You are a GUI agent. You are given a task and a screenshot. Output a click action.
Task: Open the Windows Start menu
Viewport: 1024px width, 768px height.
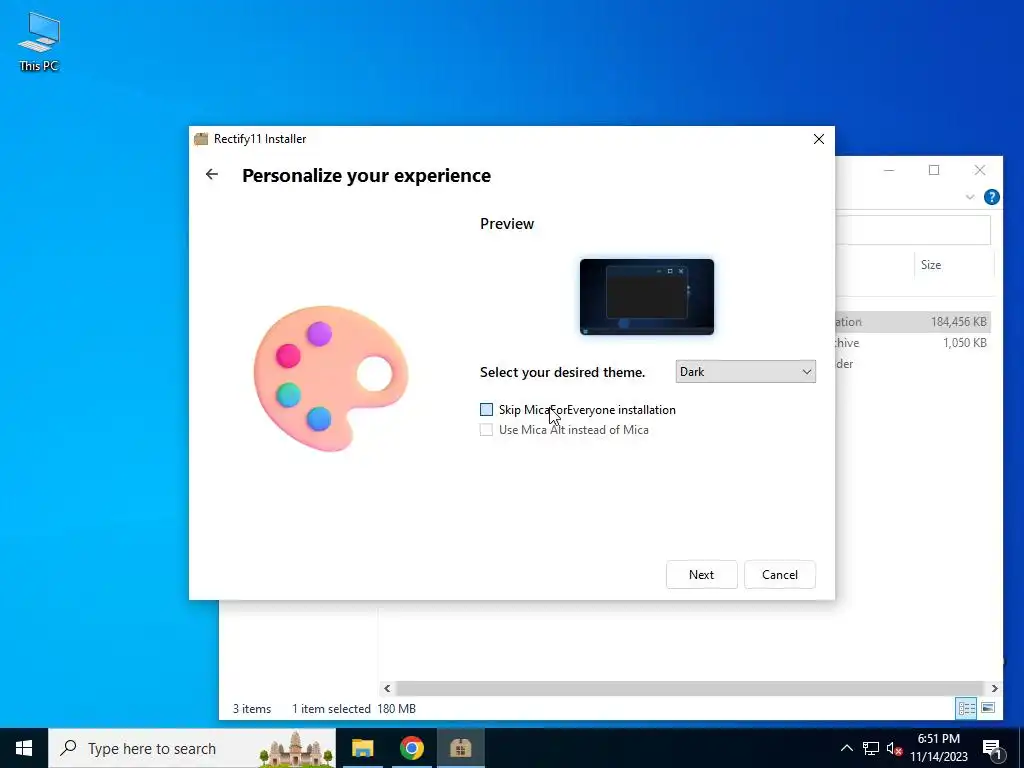click(x=24, y=748)
